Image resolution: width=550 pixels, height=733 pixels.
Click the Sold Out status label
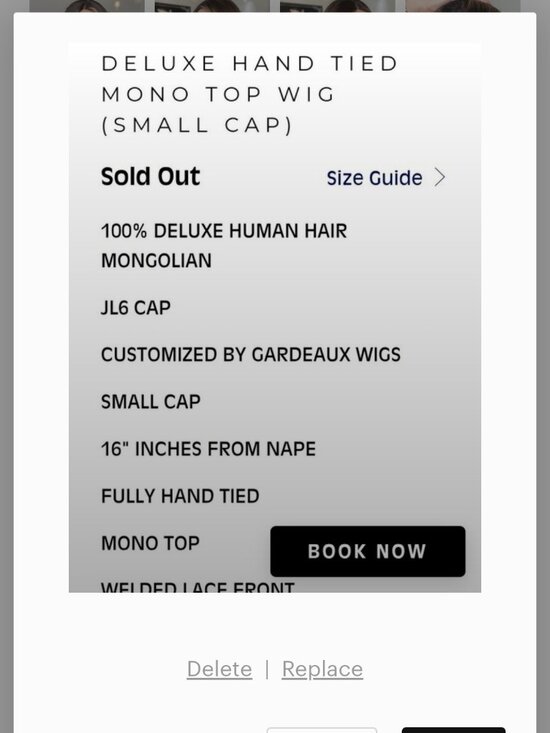[150, 177]
